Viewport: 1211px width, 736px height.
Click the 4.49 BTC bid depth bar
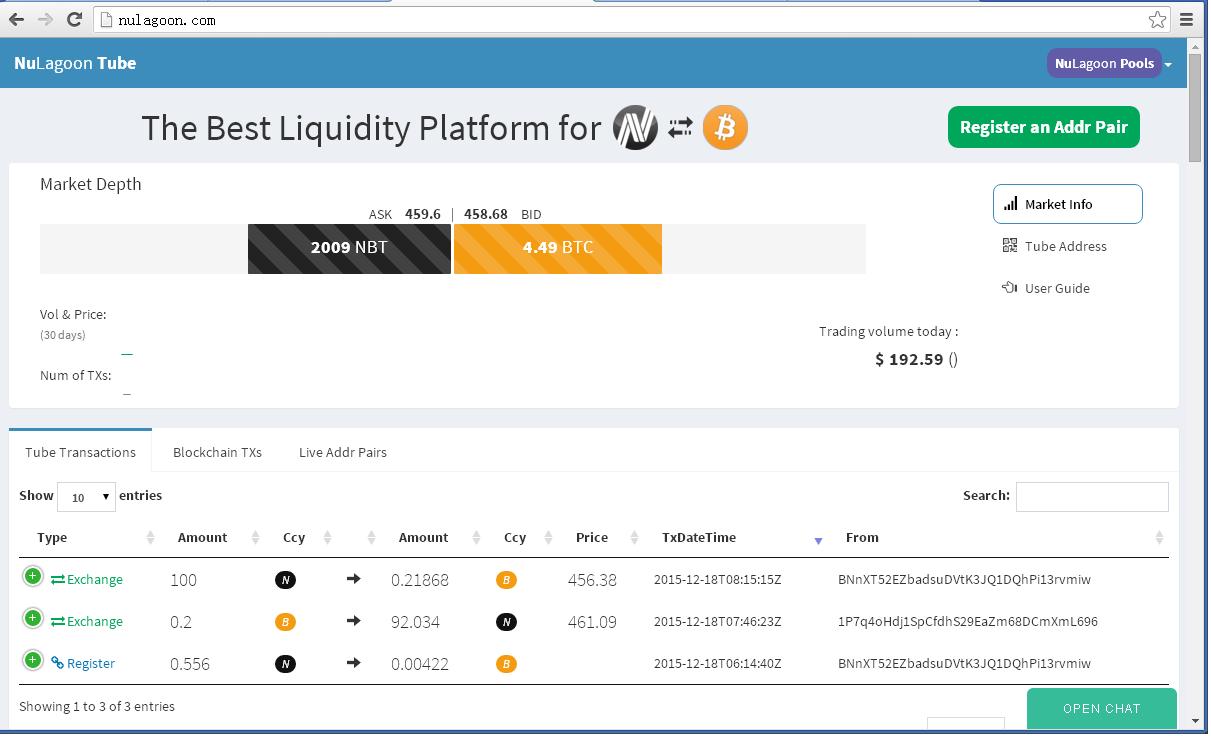558,248
